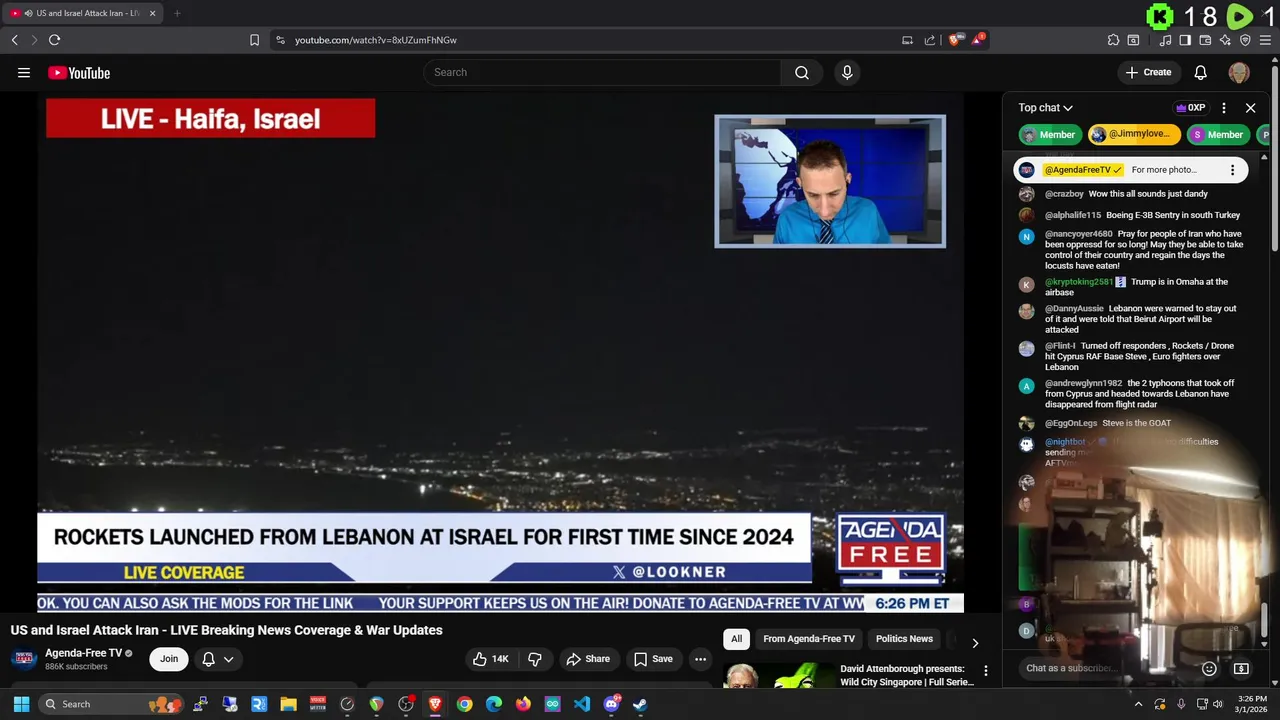Click the browser address bar URL
Viewport: 1280px width, 720px height.
click(376, 40)
